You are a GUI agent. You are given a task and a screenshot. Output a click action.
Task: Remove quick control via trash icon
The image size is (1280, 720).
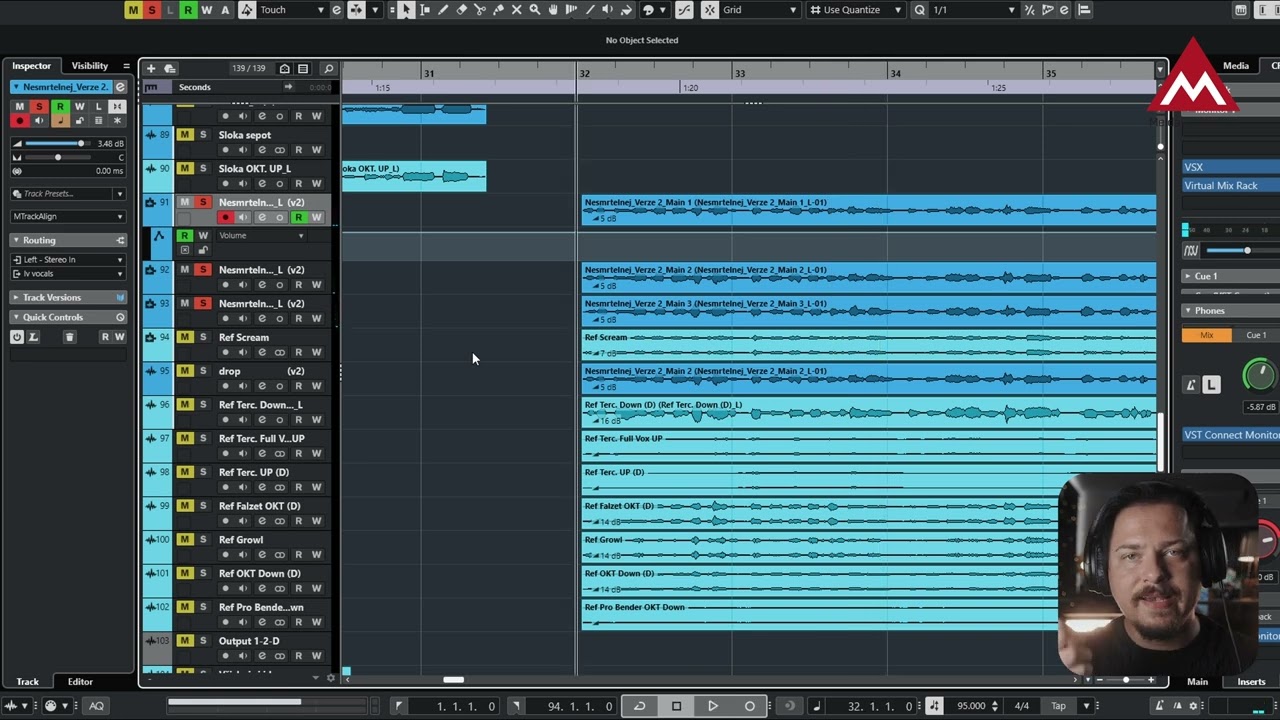[70, 337]
